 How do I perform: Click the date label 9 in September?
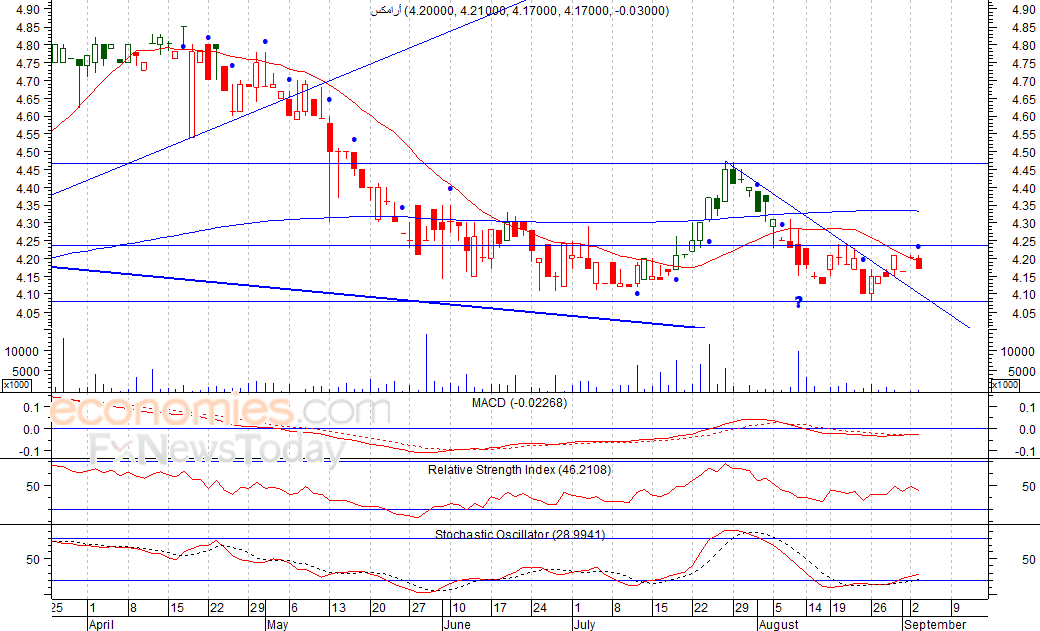[x=956, y=608]
